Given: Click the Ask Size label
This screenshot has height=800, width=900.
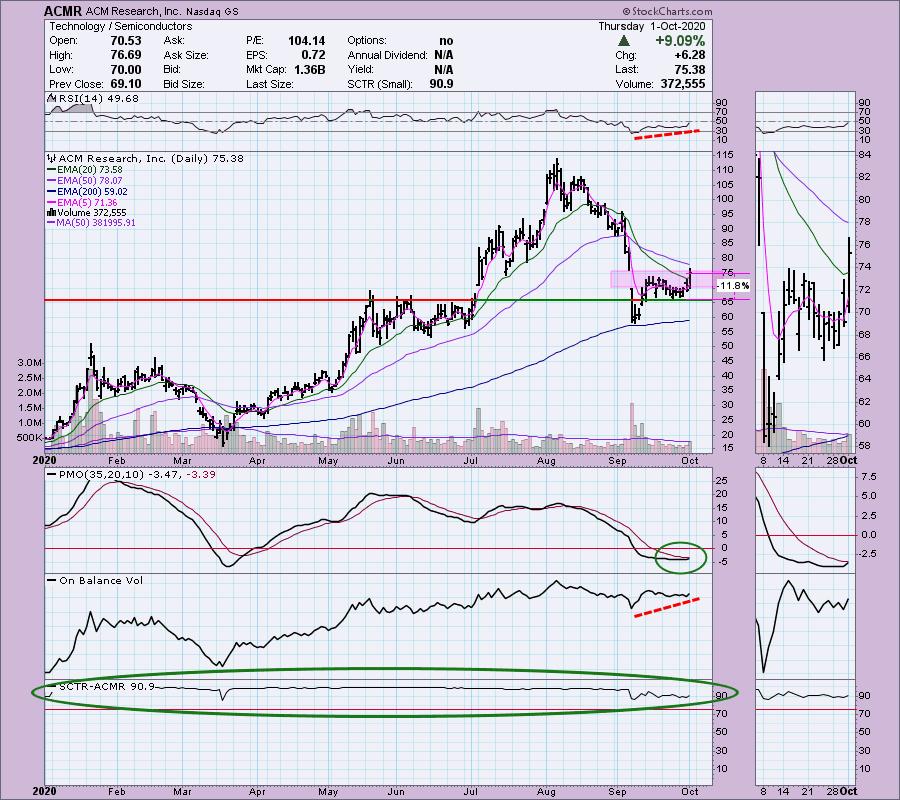Looking at the screenshot, I should pos(186,55).
